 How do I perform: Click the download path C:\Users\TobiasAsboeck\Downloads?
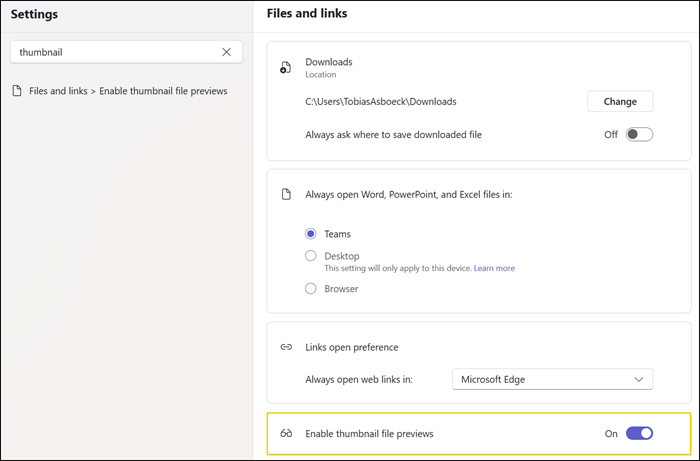click(x=381, y=102)
